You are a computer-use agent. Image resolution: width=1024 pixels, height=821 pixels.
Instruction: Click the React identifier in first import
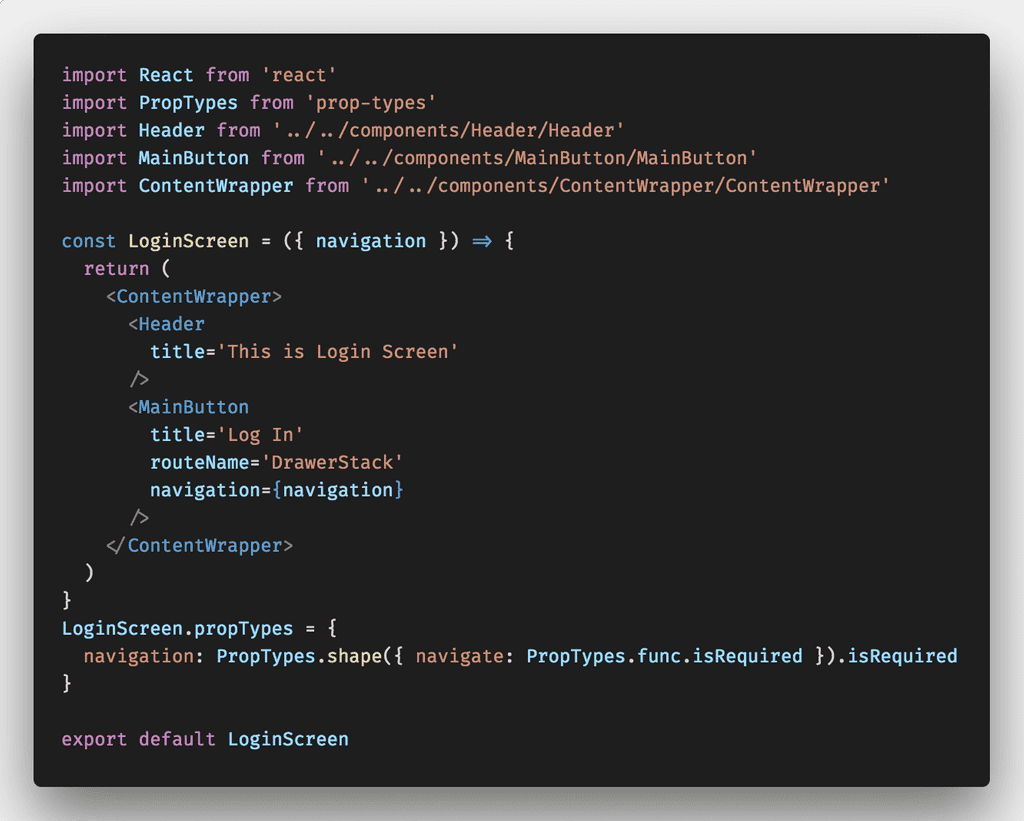click(166, 75)
